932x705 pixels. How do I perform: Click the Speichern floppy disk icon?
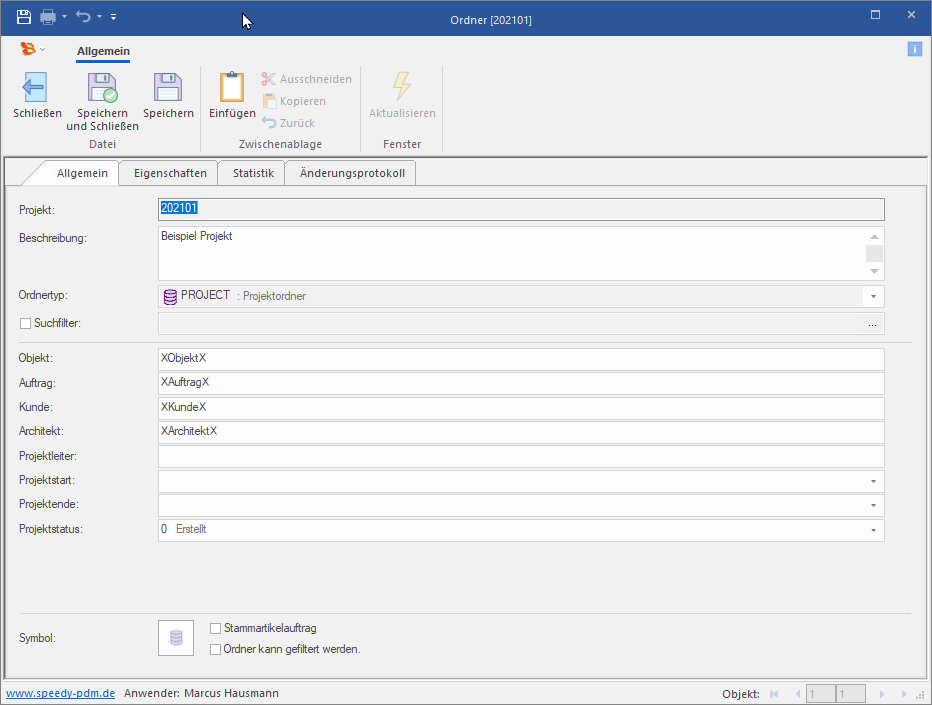pos(168,88)
